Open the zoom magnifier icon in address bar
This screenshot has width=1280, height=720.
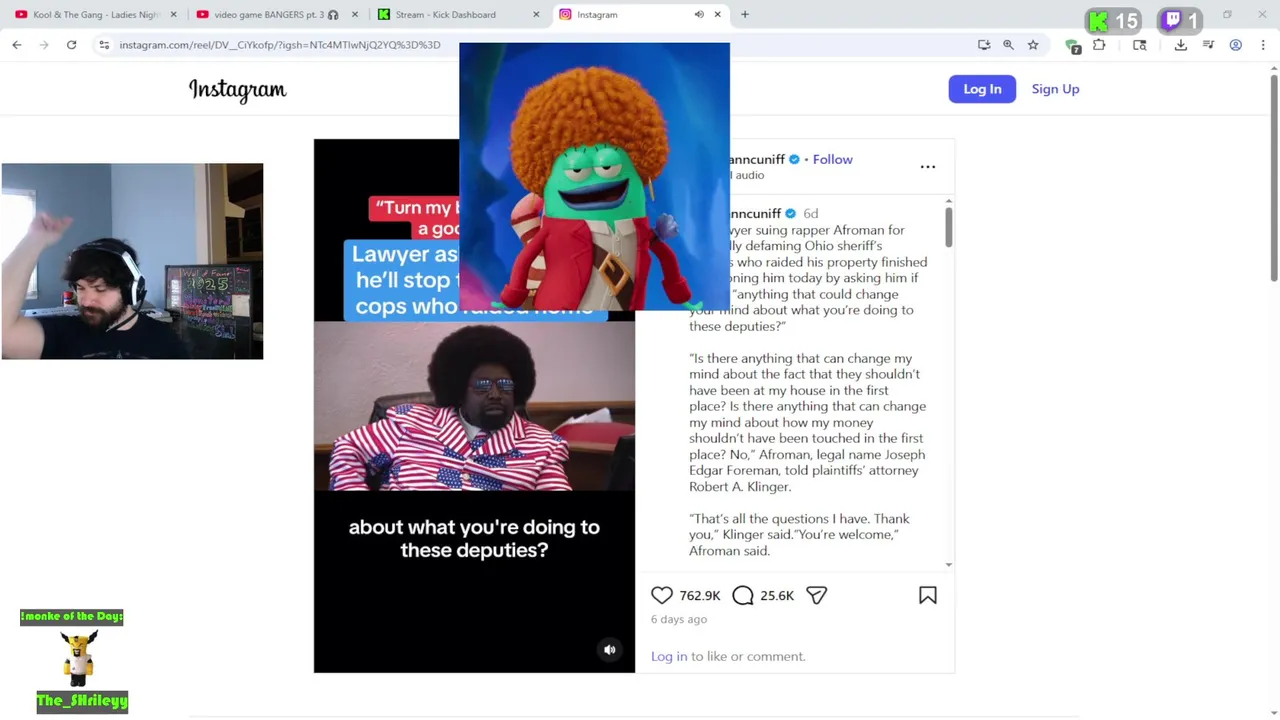click(x=1008, y=45)
